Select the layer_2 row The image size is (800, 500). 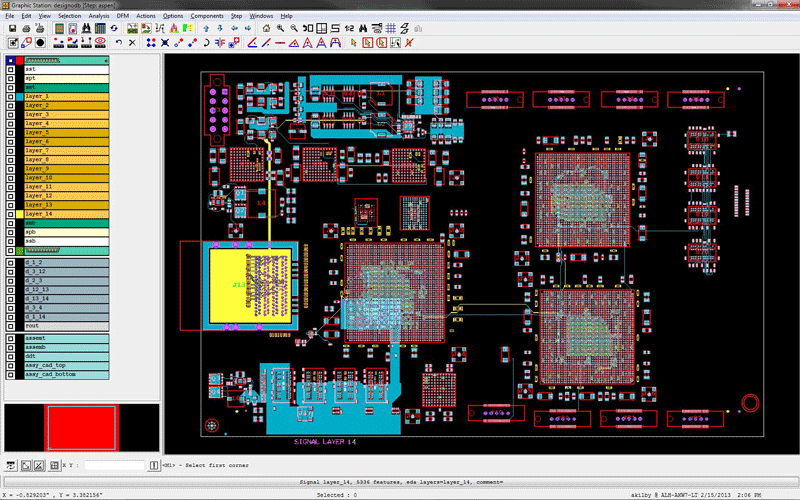[x=66, y=106]
